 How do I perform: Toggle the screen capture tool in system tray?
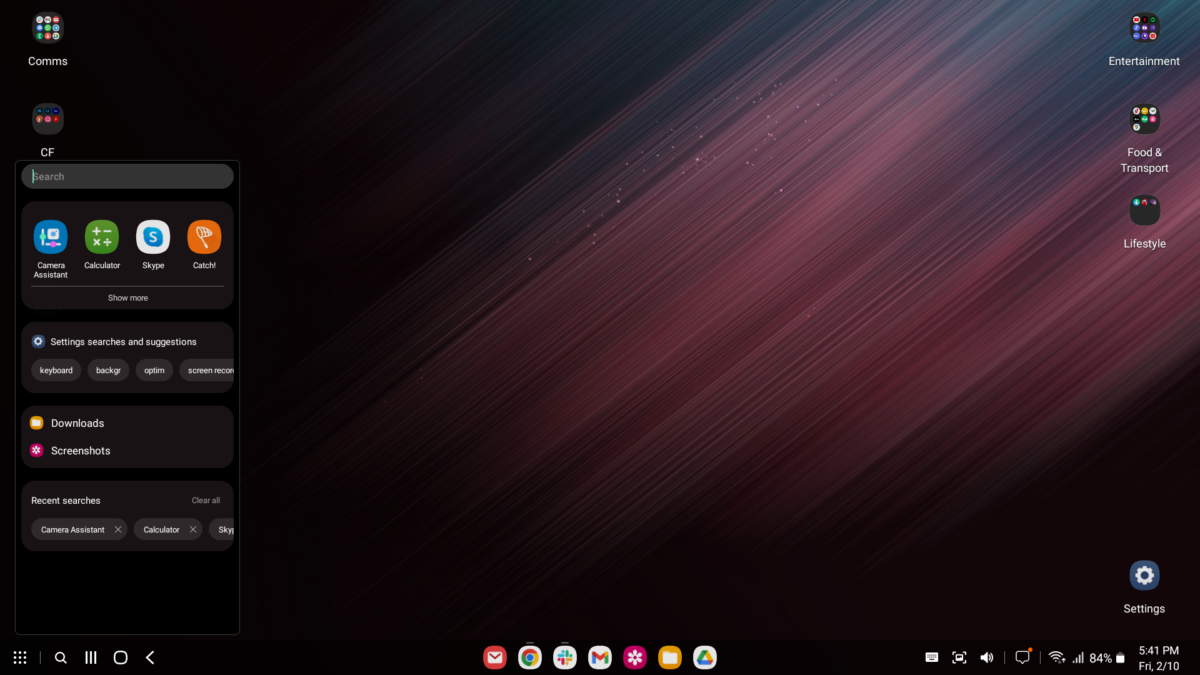(x=959, y=657)
